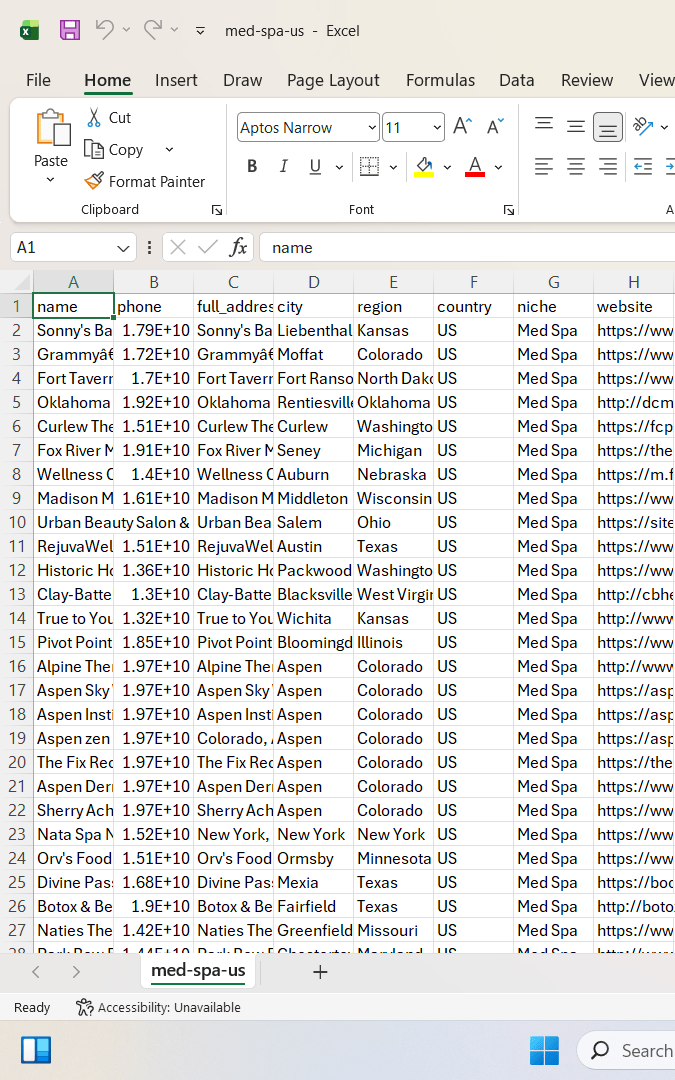Expand the Paste options arrow
The image size is (675, 1080).
click(50, 180)
